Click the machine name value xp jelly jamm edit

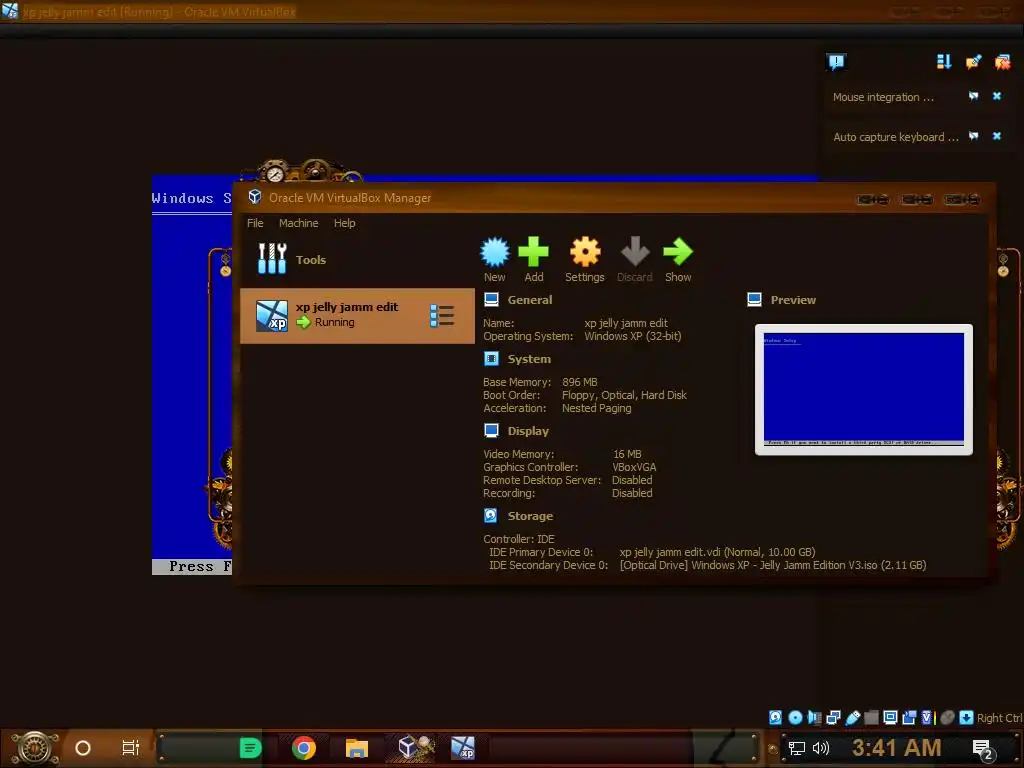(626, 323)
